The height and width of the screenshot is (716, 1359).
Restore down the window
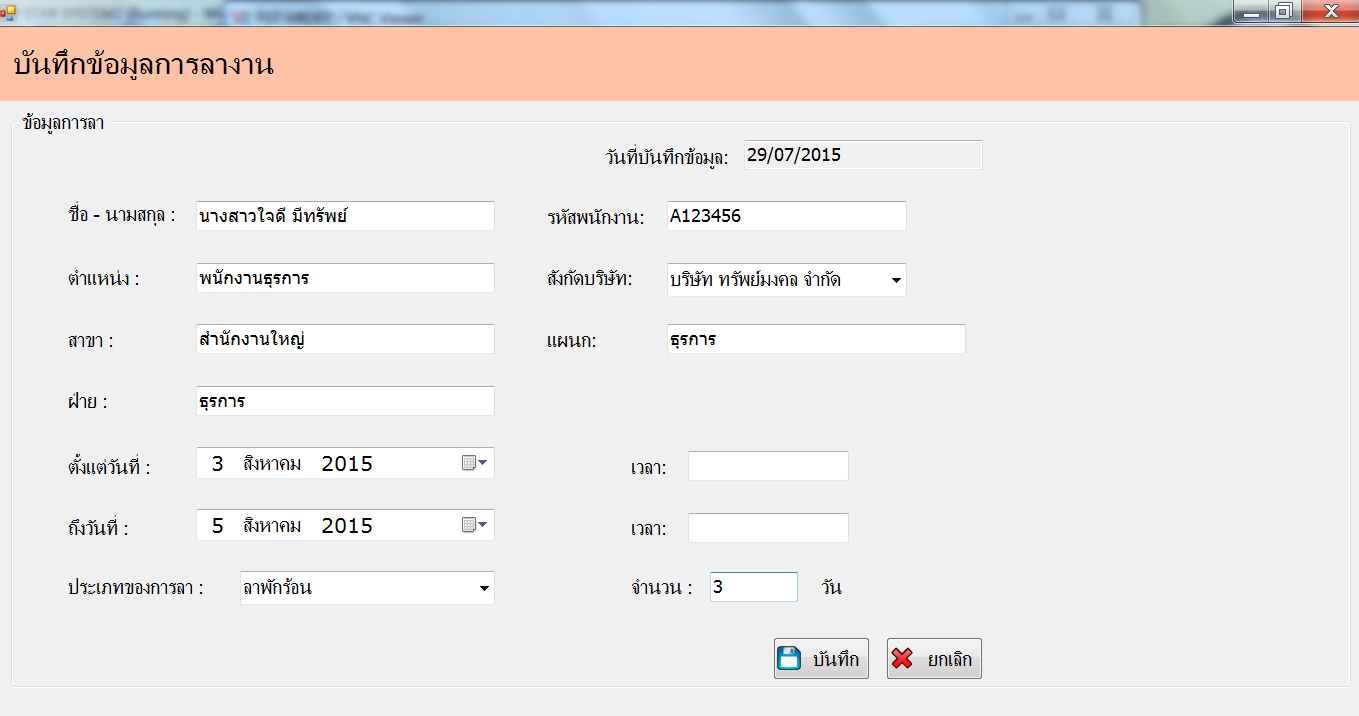(x=1283, y=11)
